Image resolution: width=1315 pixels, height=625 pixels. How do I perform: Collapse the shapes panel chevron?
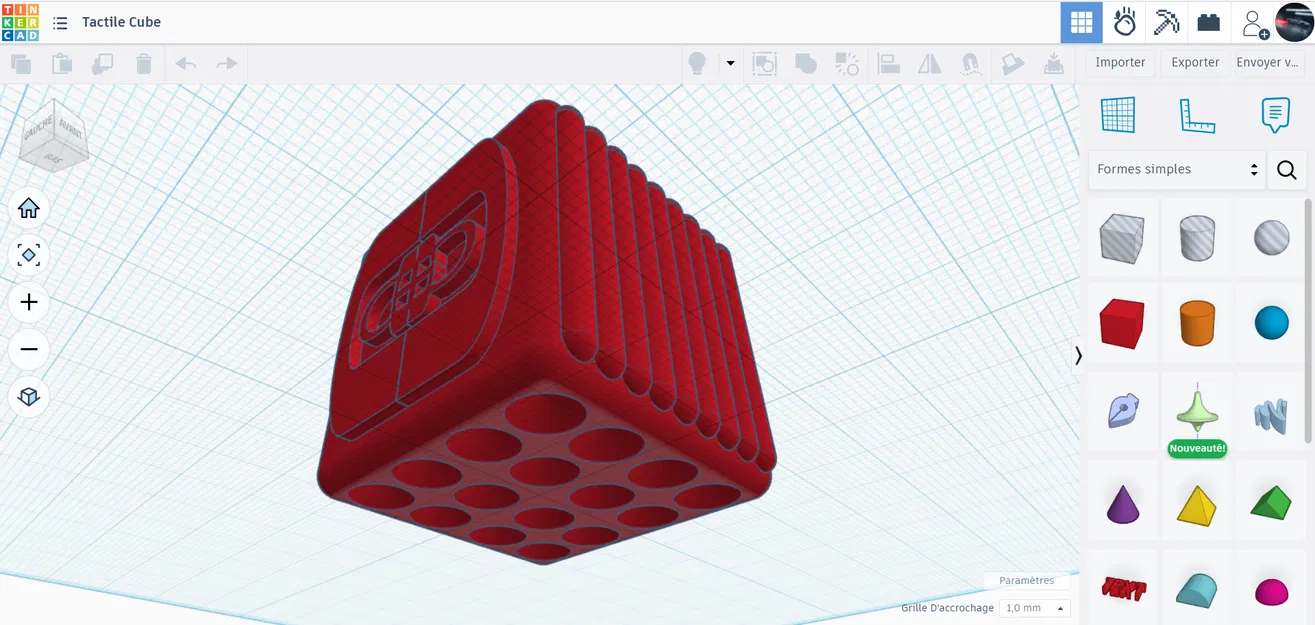click(x=1078, y=356)
